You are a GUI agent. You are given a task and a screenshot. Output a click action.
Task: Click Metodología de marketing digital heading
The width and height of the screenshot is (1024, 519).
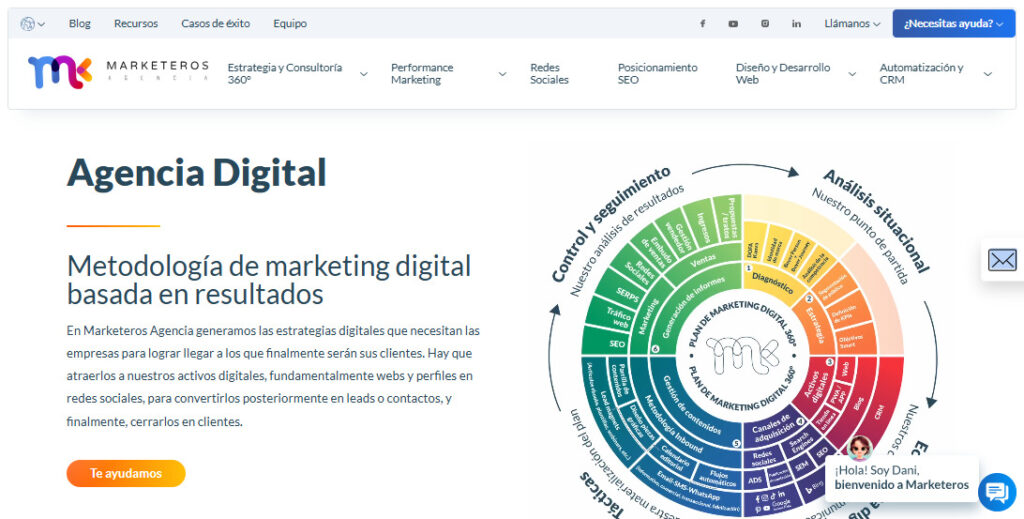(x=269, y=280)
